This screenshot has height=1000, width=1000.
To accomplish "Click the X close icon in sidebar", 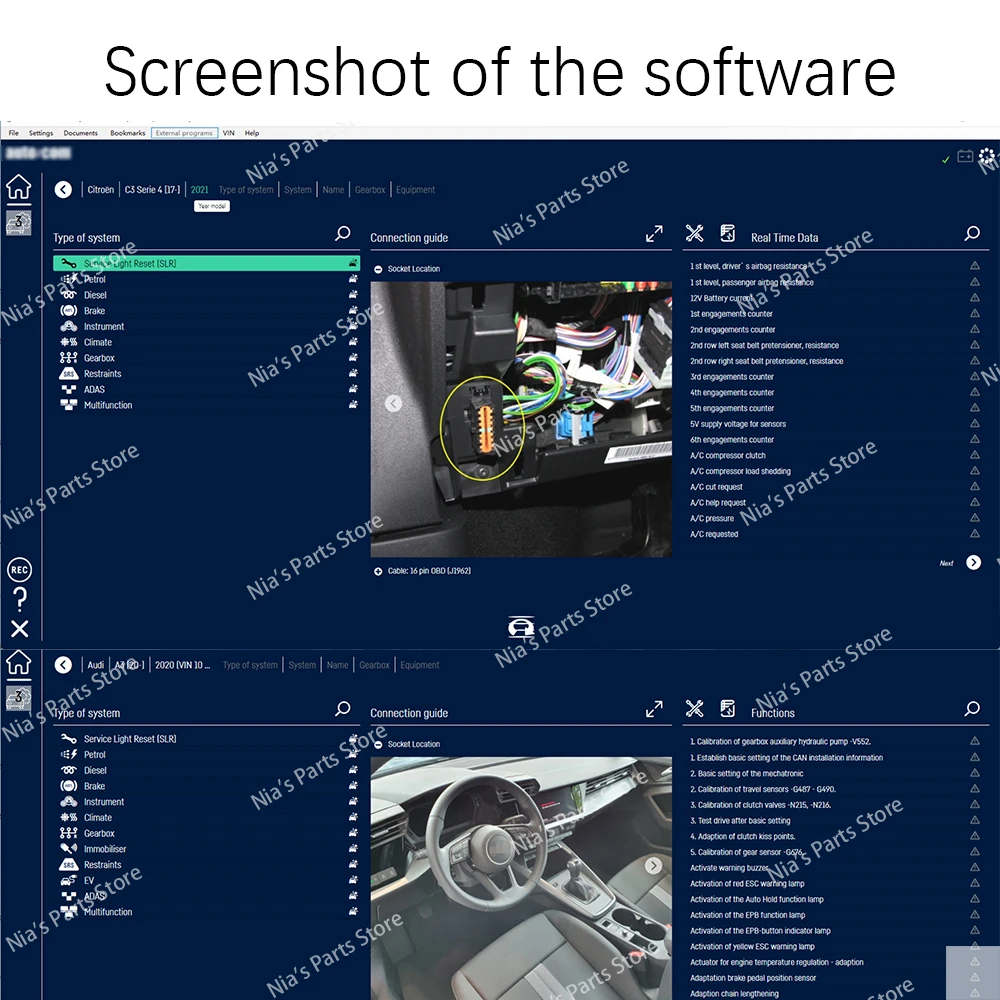I will pos(20,629).
